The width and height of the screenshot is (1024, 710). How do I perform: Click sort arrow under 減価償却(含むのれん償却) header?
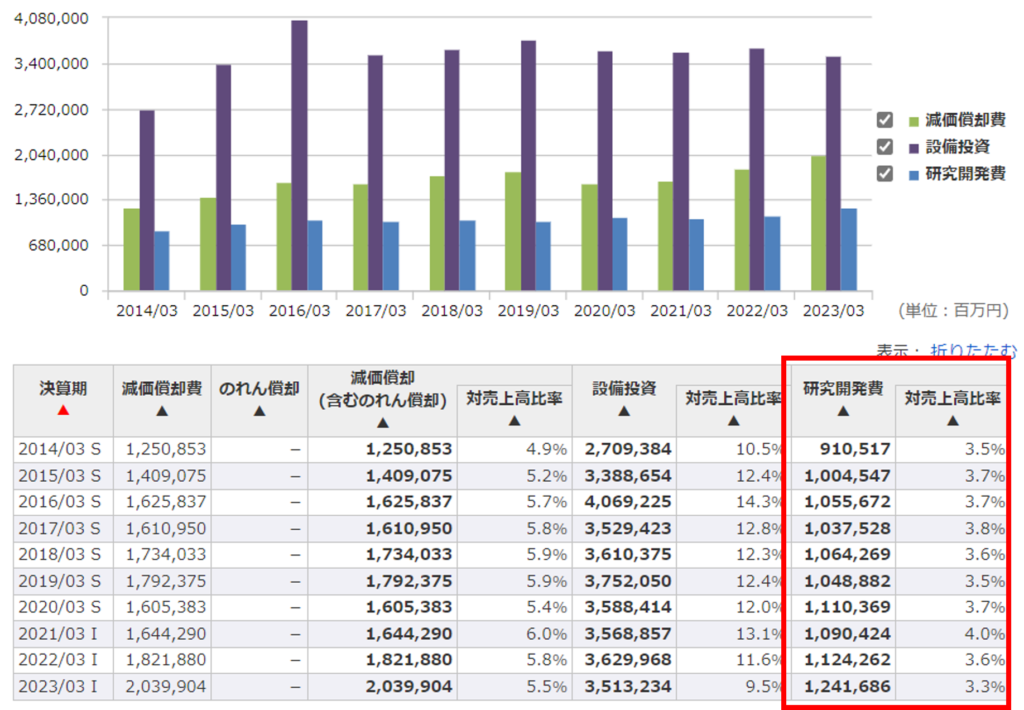(x=382, y=423)
